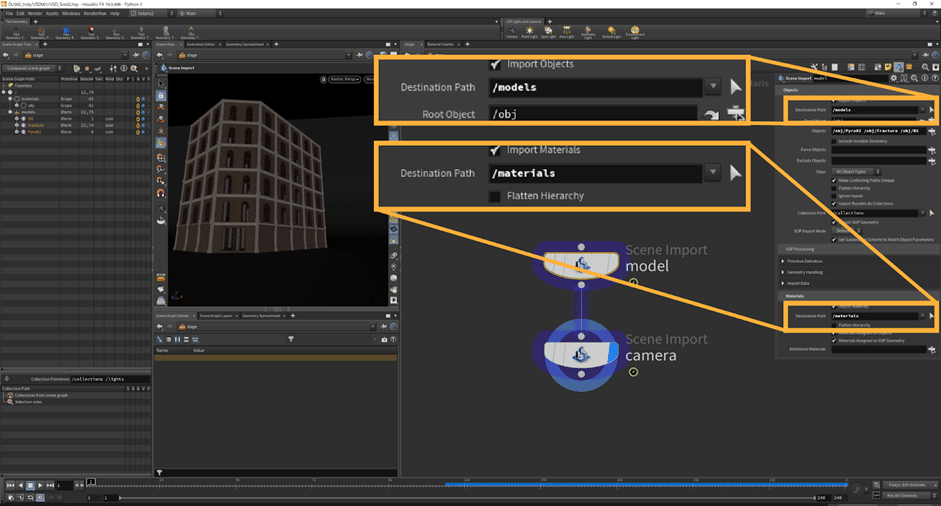Click the Point Light shelf tool
This screenshot has width=941, height=506.
528,32
